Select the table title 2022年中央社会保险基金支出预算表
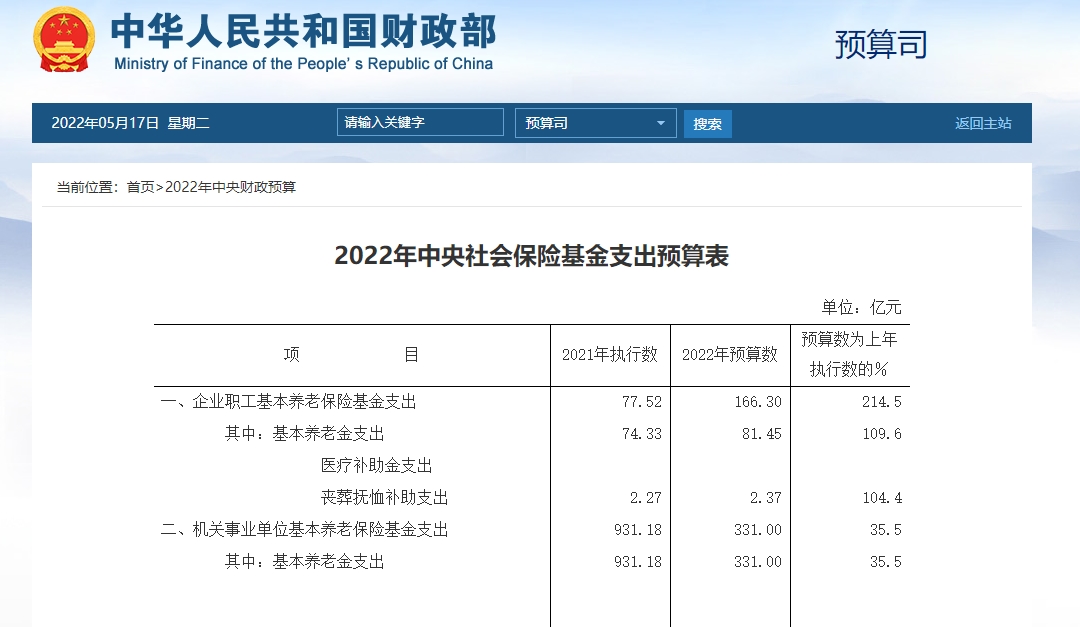Viewport: 1080px width, 627px height. 532,256
